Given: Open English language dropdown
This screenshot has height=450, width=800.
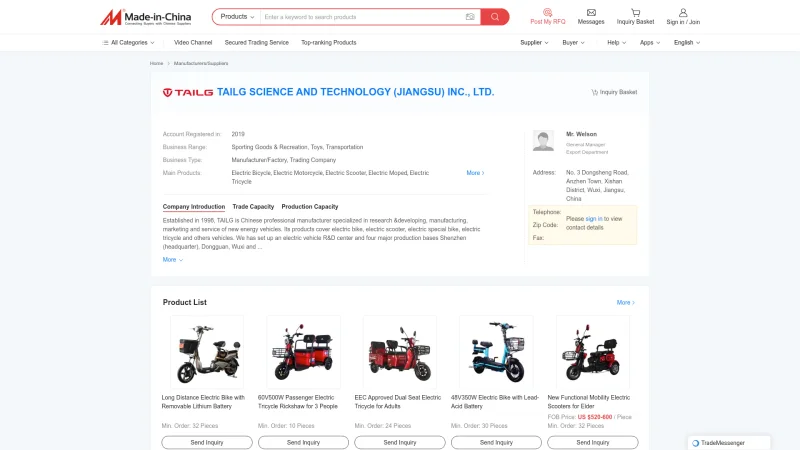Looking at the screenshot, I should (x=687, y=43).
